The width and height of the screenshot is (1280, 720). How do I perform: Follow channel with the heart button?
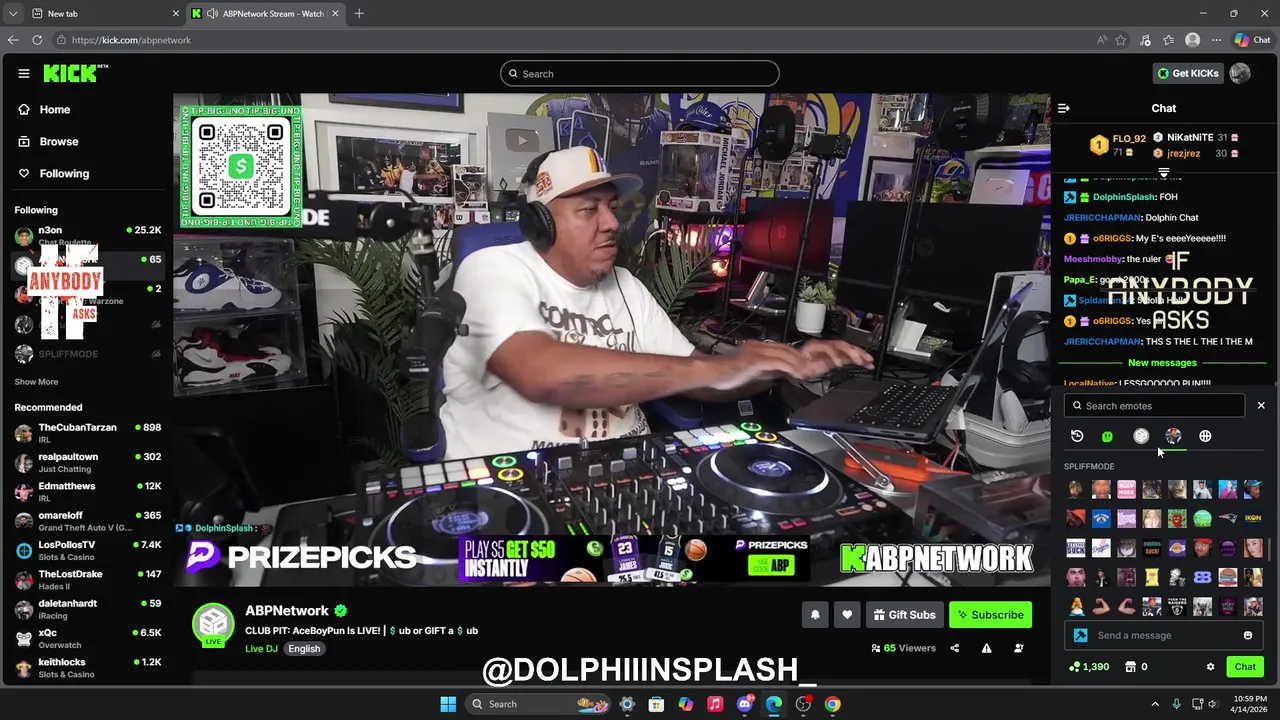tap(847, 615)
